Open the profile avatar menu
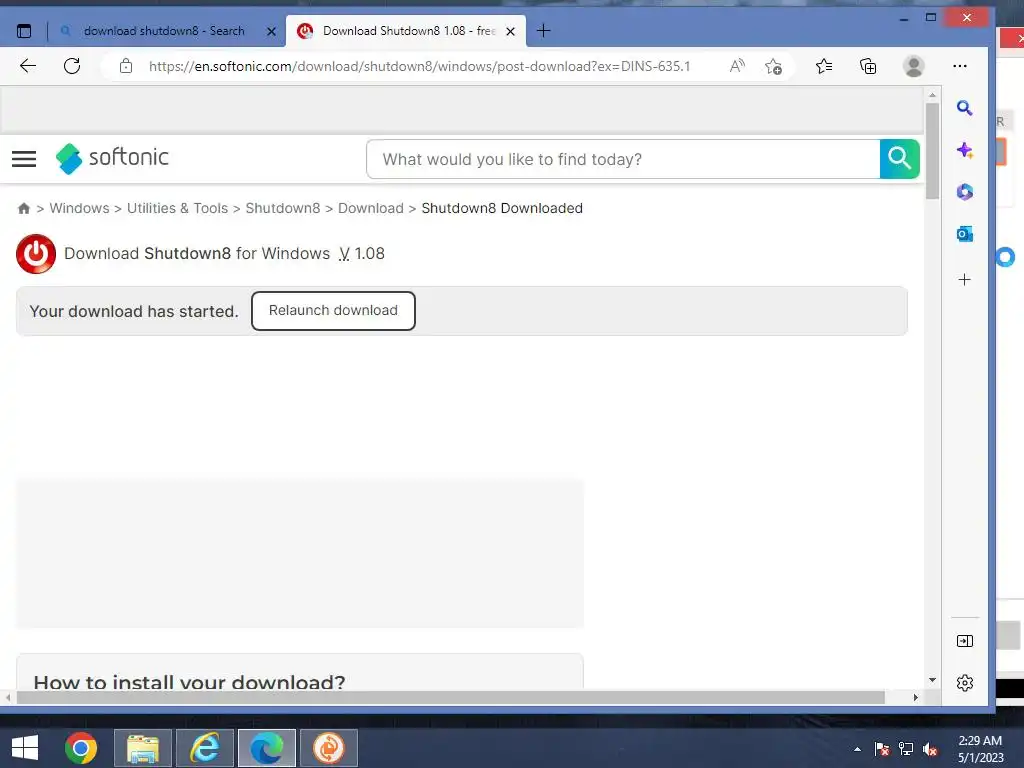 [913, 66]
